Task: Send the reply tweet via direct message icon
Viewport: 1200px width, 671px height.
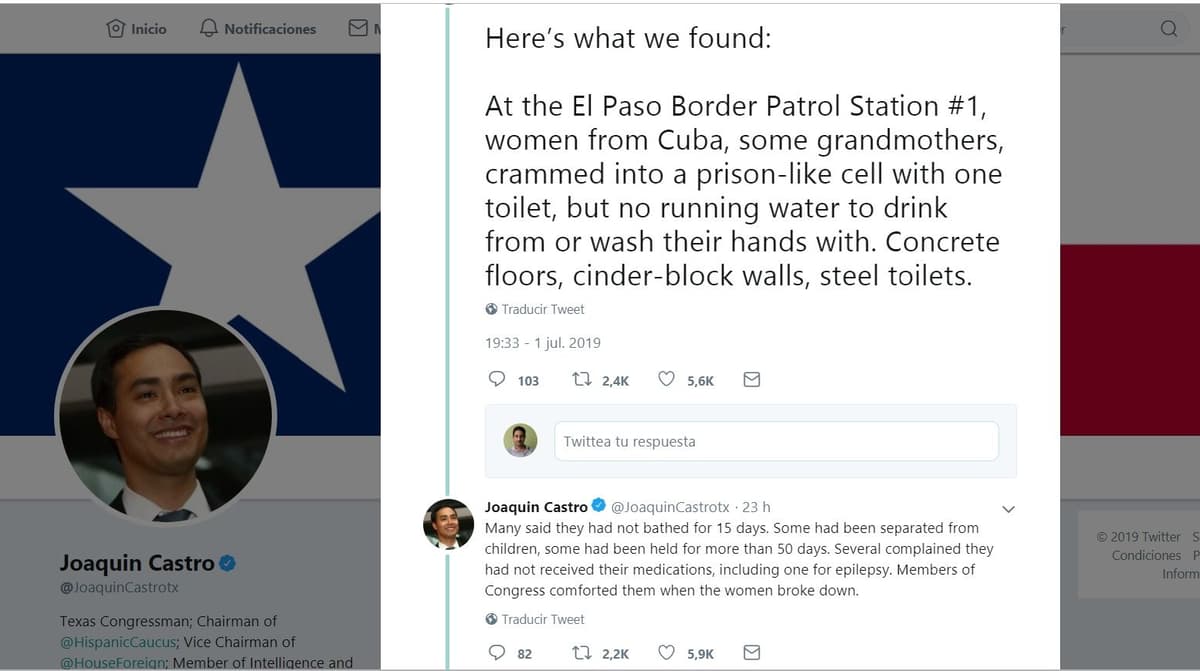Action: pos(752,653)
